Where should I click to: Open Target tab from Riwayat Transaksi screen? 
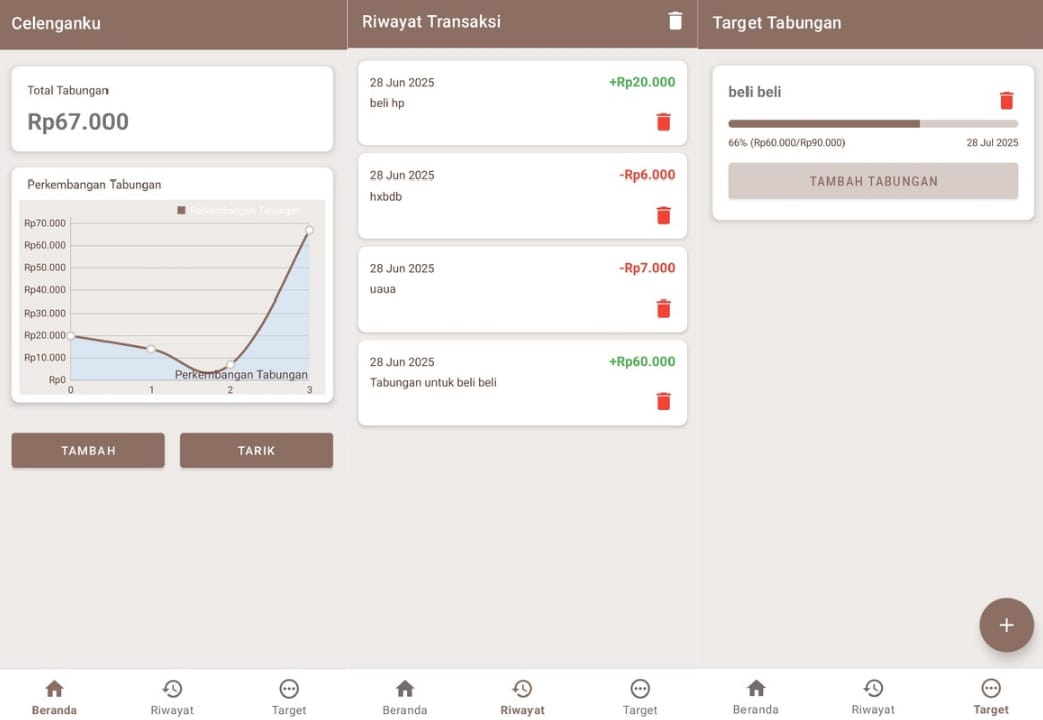click(x=640, y=697)
